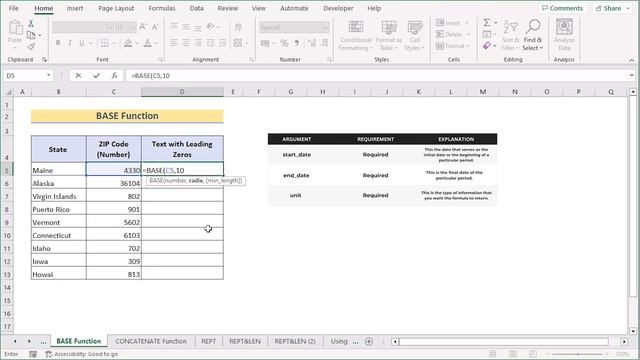Click the Fill Color bucket icon
This screenshot has width=640, height=360.
128,43
